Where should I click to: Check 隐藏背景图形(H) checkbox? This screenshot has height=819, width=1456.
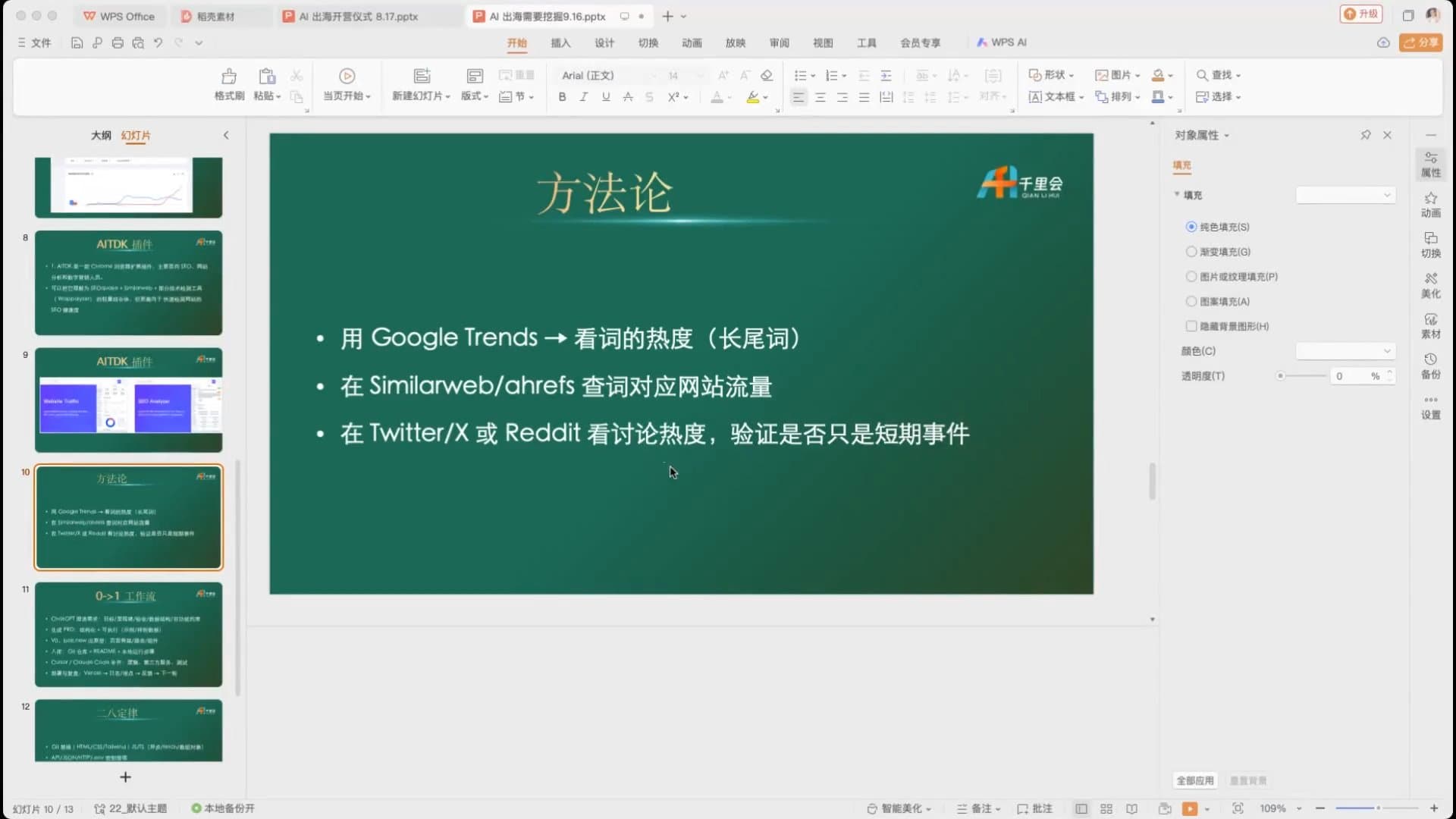[1191, 325]
